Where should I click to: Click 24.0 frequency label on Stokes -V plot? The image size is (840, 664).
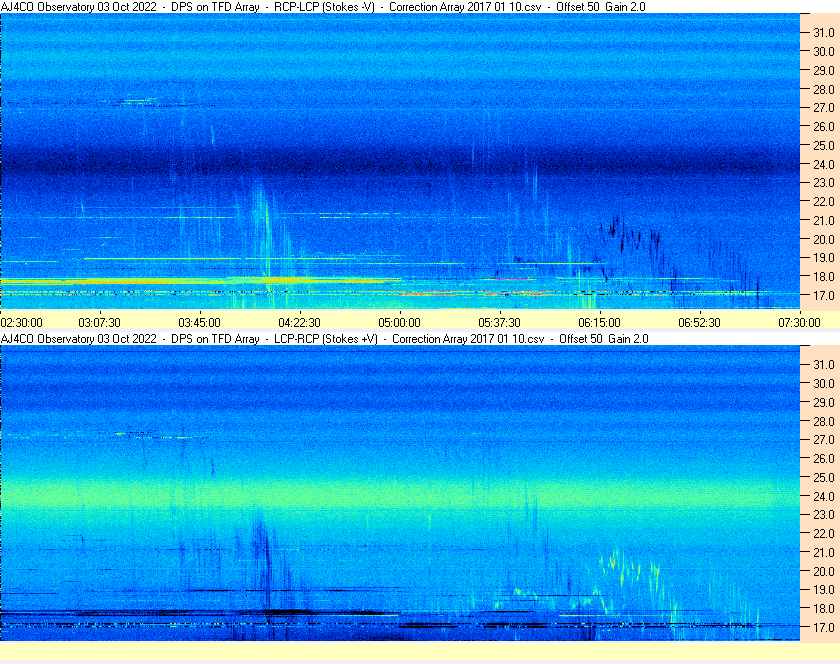click(x=824, y=164)
